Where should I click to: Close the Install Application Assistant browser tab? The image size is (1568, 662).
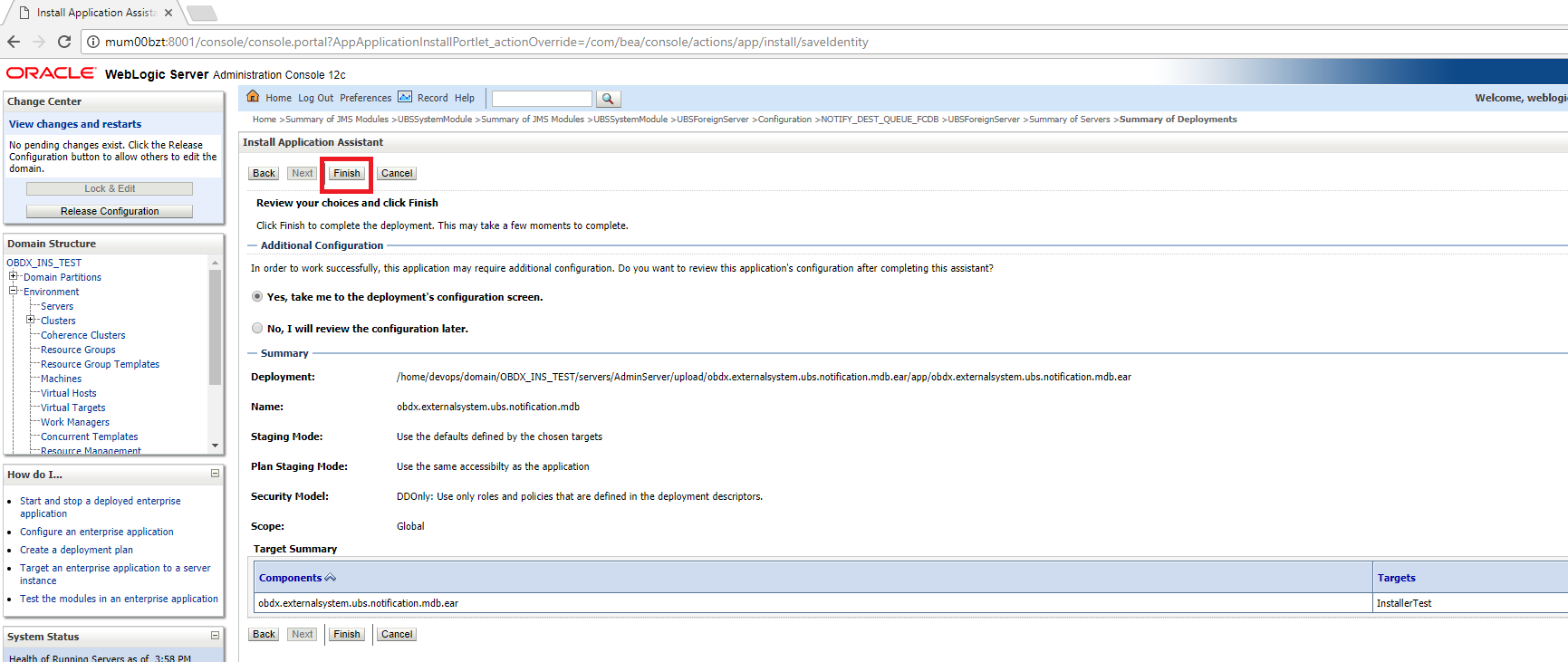168,13
